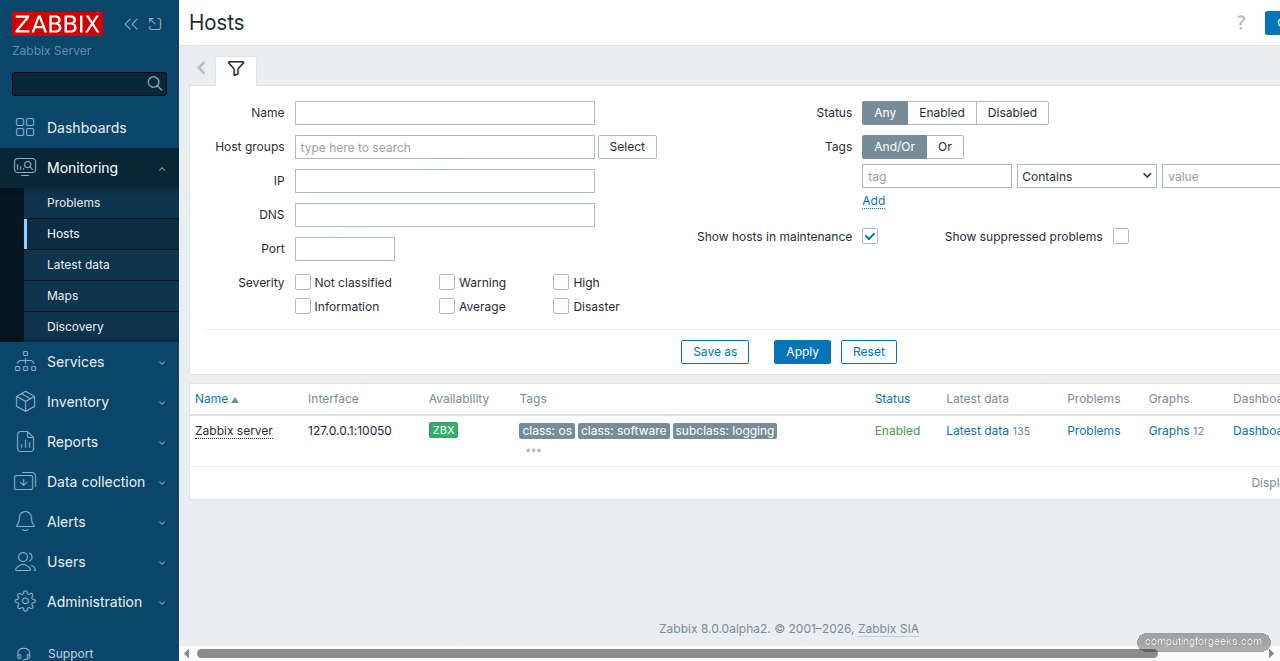The height and width of the screenshot is (661, 1280).
Task: Click the search magnifier in the sidebar
Action: pyautogui.click(x=155, y=83)
